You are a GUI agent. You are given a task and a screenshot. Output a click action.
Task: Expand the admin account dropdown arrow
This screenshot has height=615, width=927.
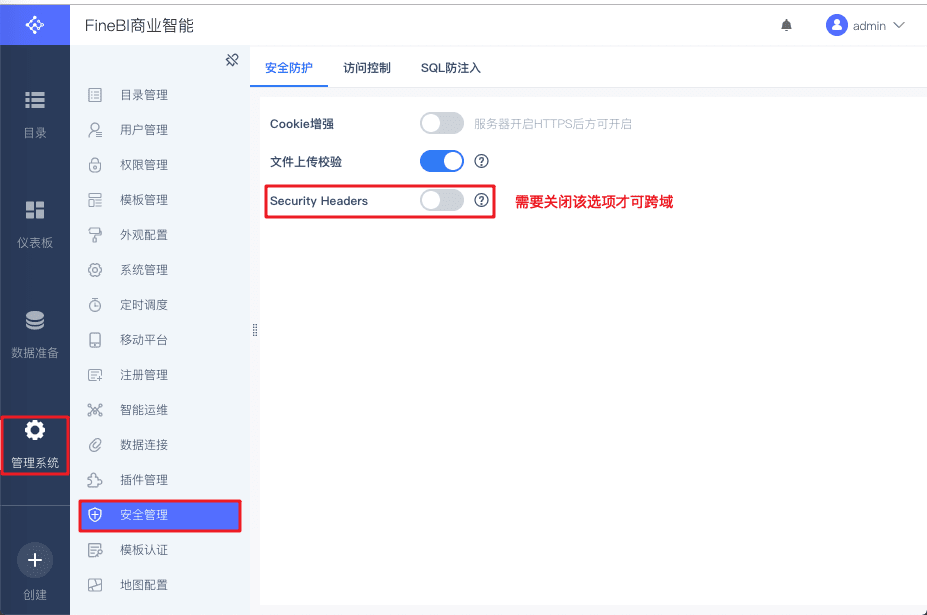[x=899, y=25]
